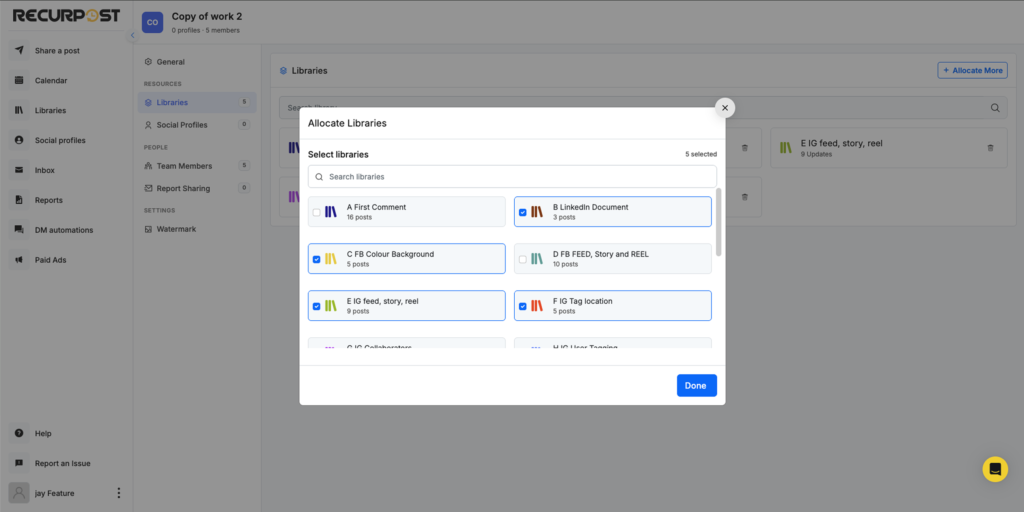Select Social Profiles under Resources
This screenshot has width=1024, height=512.
197,125
